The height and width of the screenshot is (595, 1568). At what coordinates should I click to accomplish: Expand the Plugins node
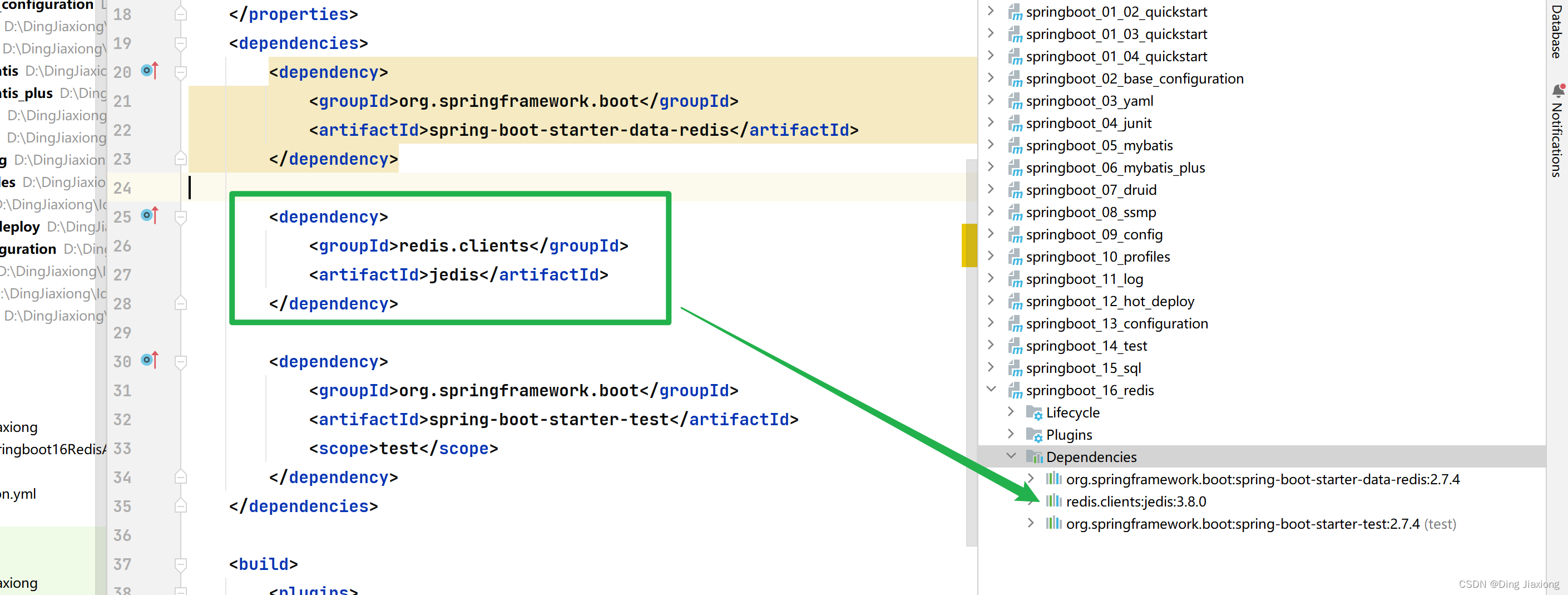click(x=1011, y=434)
